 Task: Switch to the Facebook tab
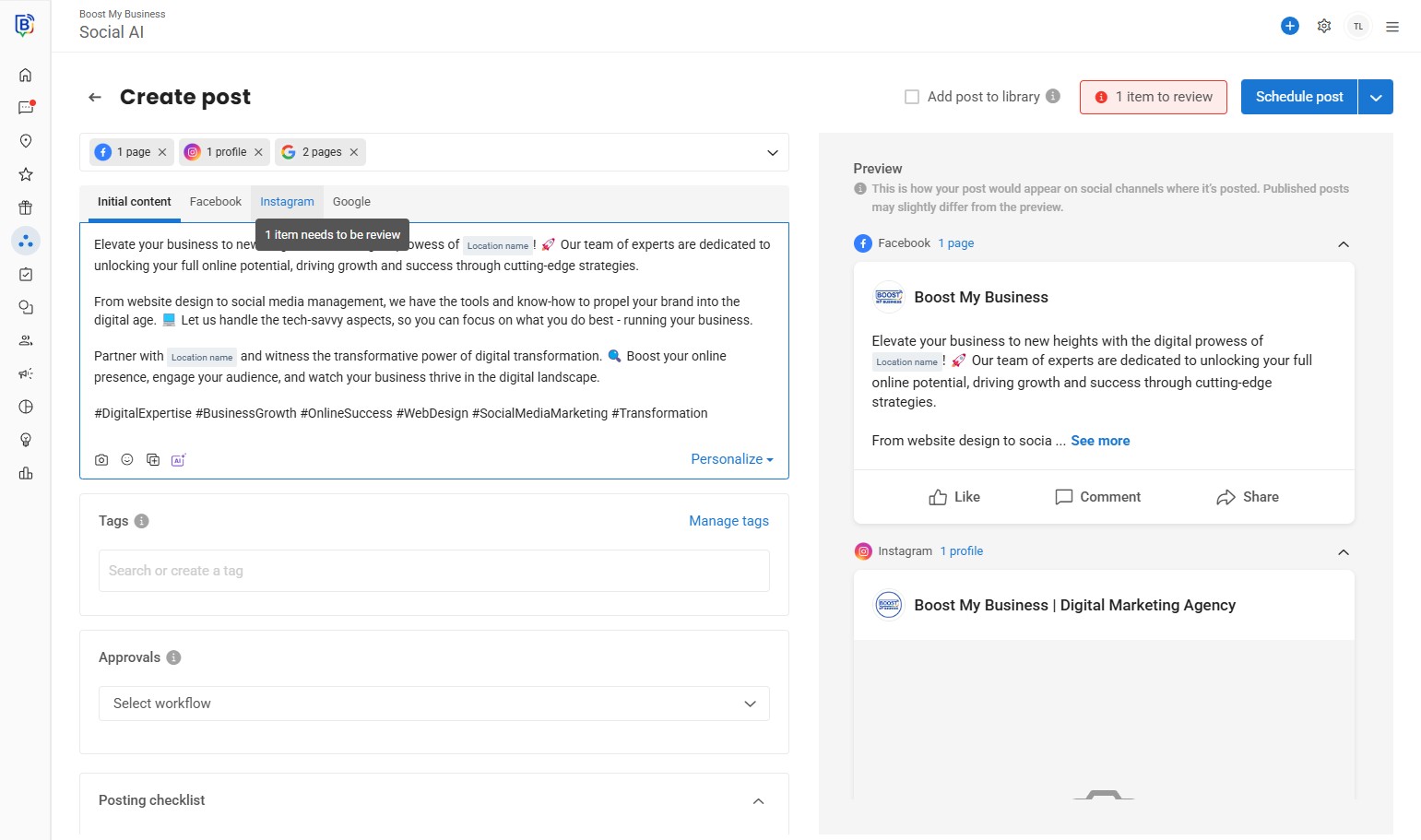[x=215, y=202]
